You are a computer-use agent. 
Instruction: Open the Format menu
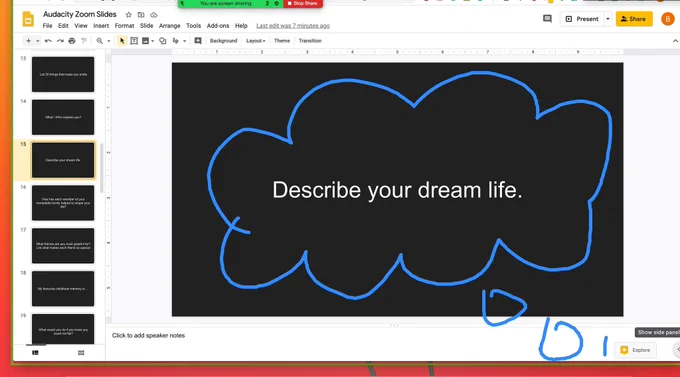(x=124, y=26)
